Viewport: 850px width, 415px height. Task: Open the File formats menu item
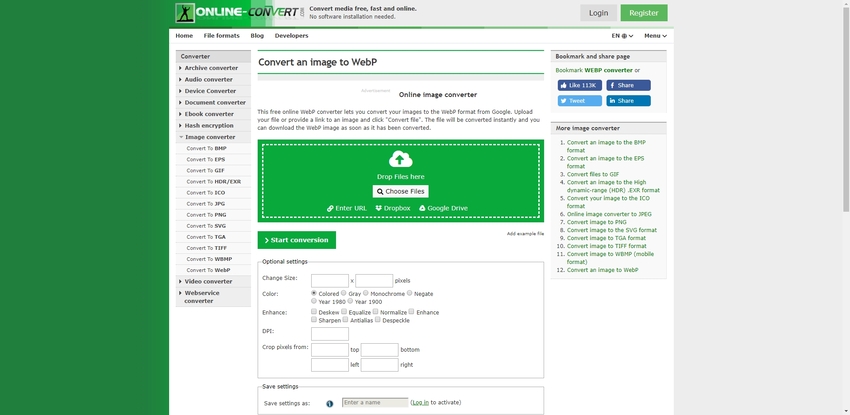coord(221,36)
